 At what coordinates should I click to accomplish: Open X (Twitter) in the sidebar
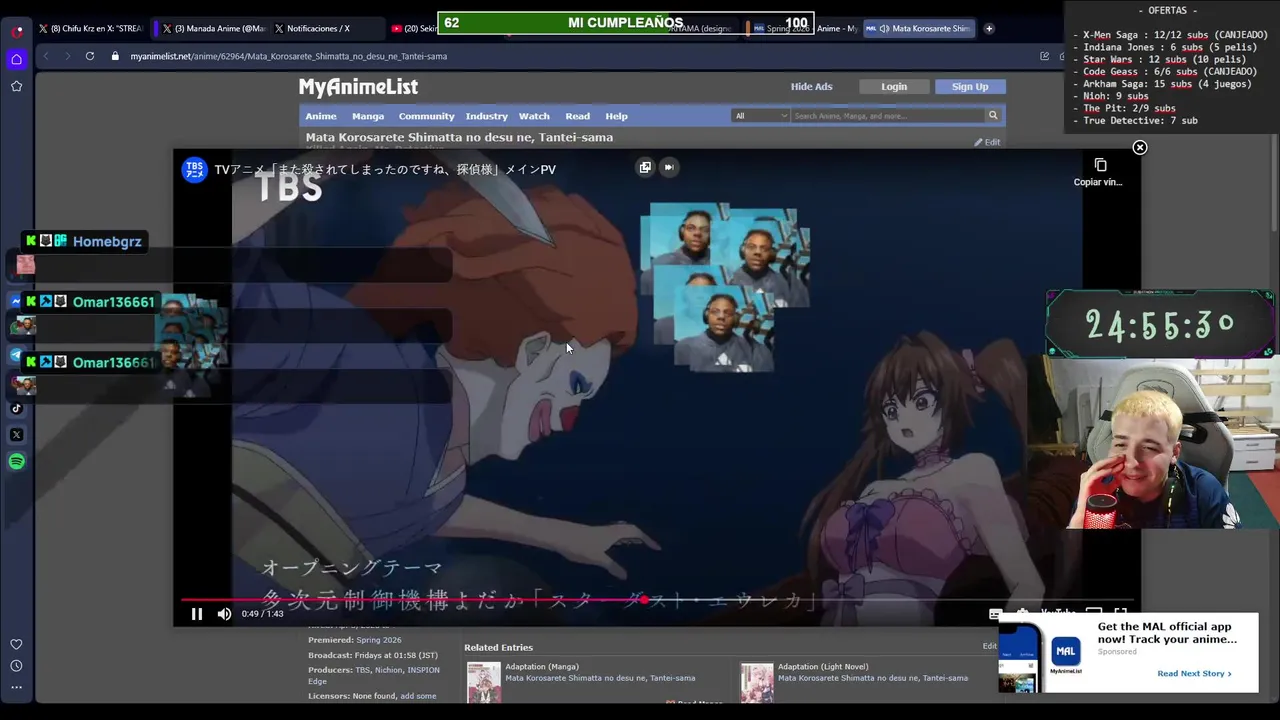click(17, 435)
